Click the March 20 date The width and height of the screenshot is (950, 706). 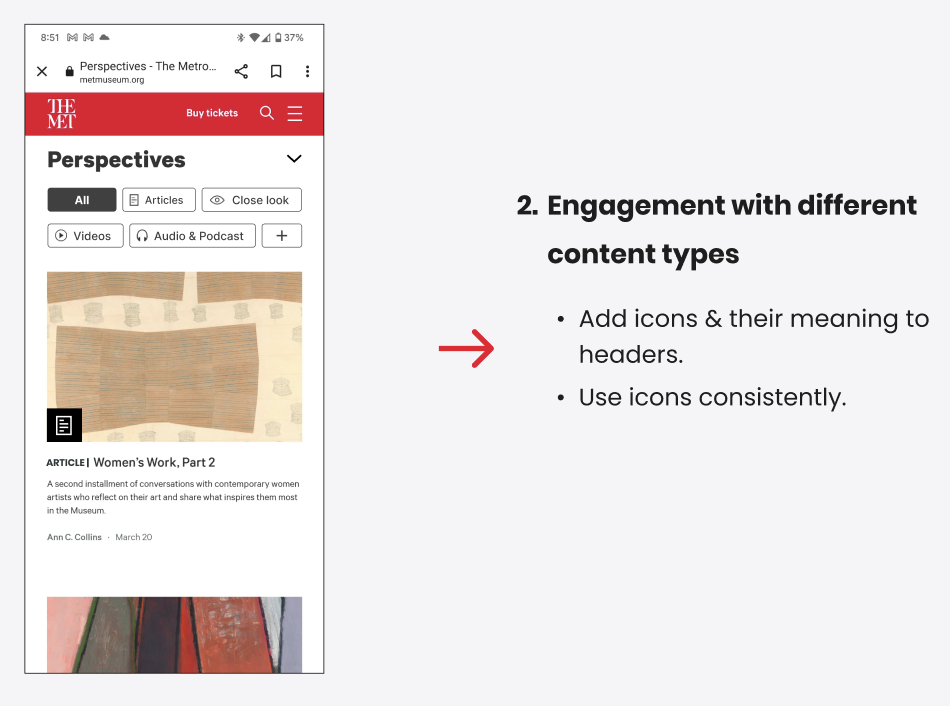click(x=134, y=537)
